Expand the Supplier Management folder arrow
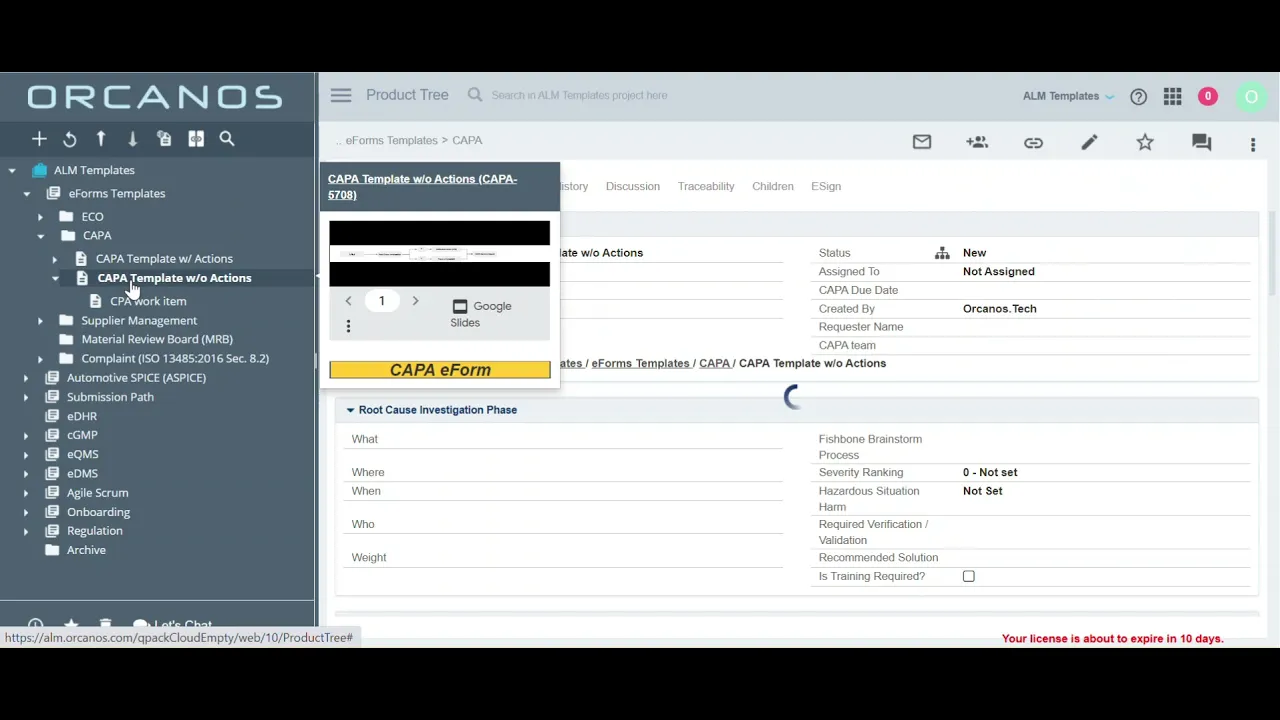 pyautogui.click(x=40, y=321)
